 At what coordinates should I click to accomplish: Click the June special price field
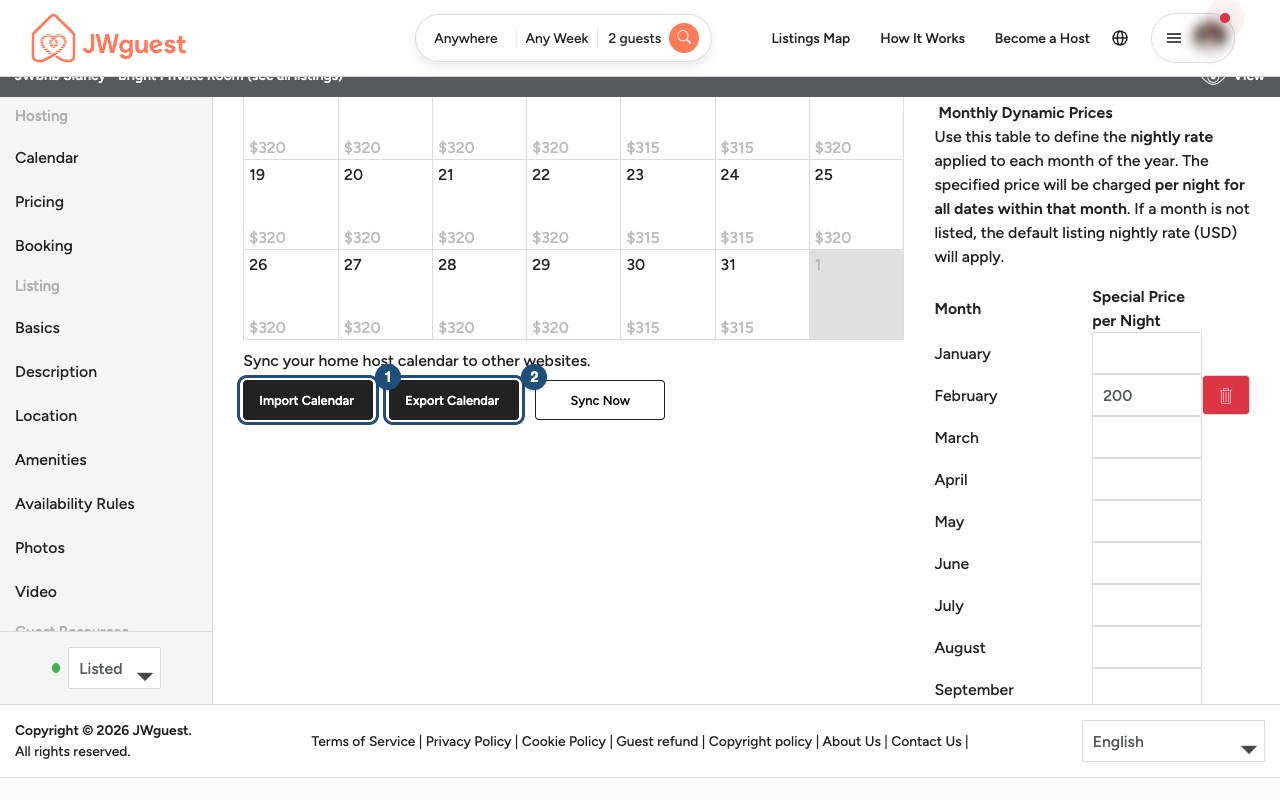pos(1147,564)
